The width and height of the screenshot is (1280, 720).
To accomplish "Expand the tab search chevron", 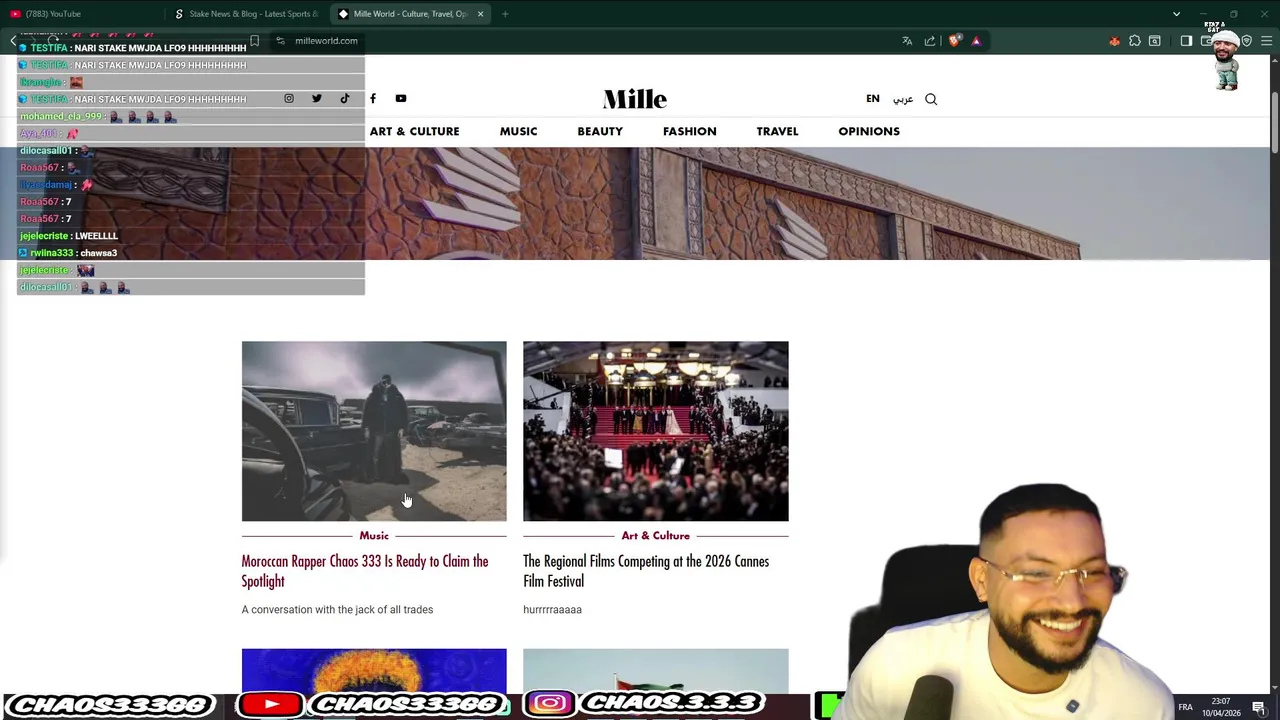I will [x=1176, y=14].
